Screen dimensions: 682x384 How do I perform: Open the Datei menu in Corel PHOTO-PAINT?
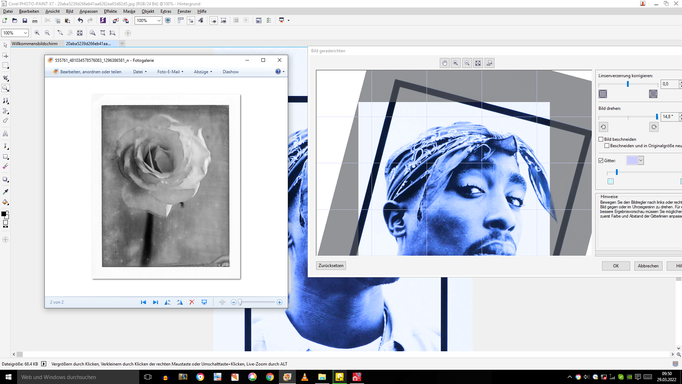(x=8, y=11)
